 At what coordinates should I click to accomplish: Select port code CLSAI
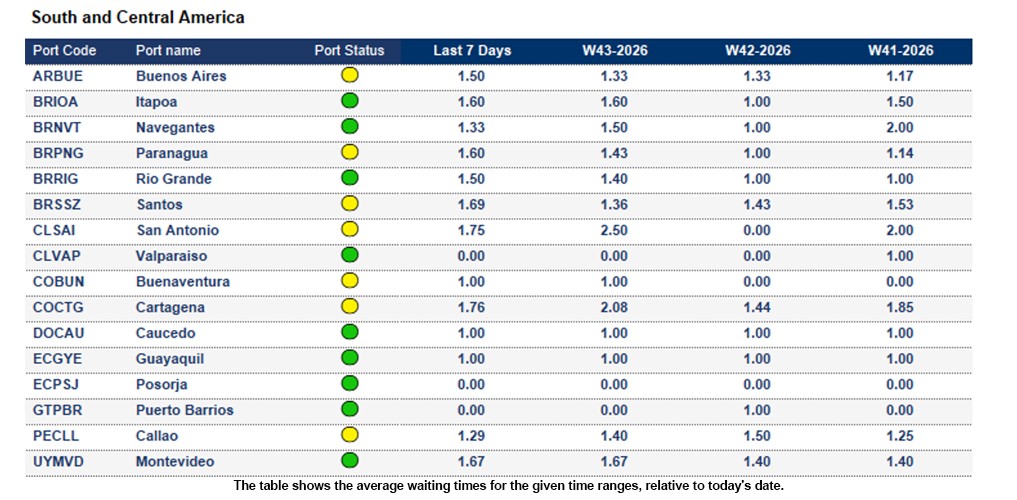coord(55,230)
